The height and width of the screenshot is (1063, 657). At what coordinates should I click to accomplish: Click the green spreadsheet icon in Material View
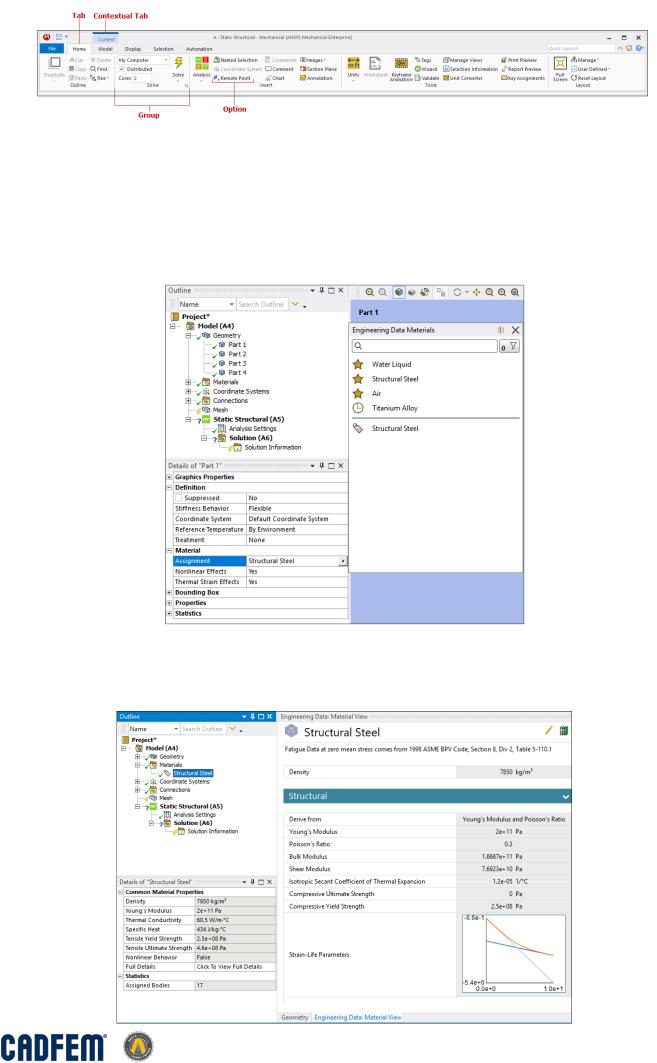click(563, 731)
